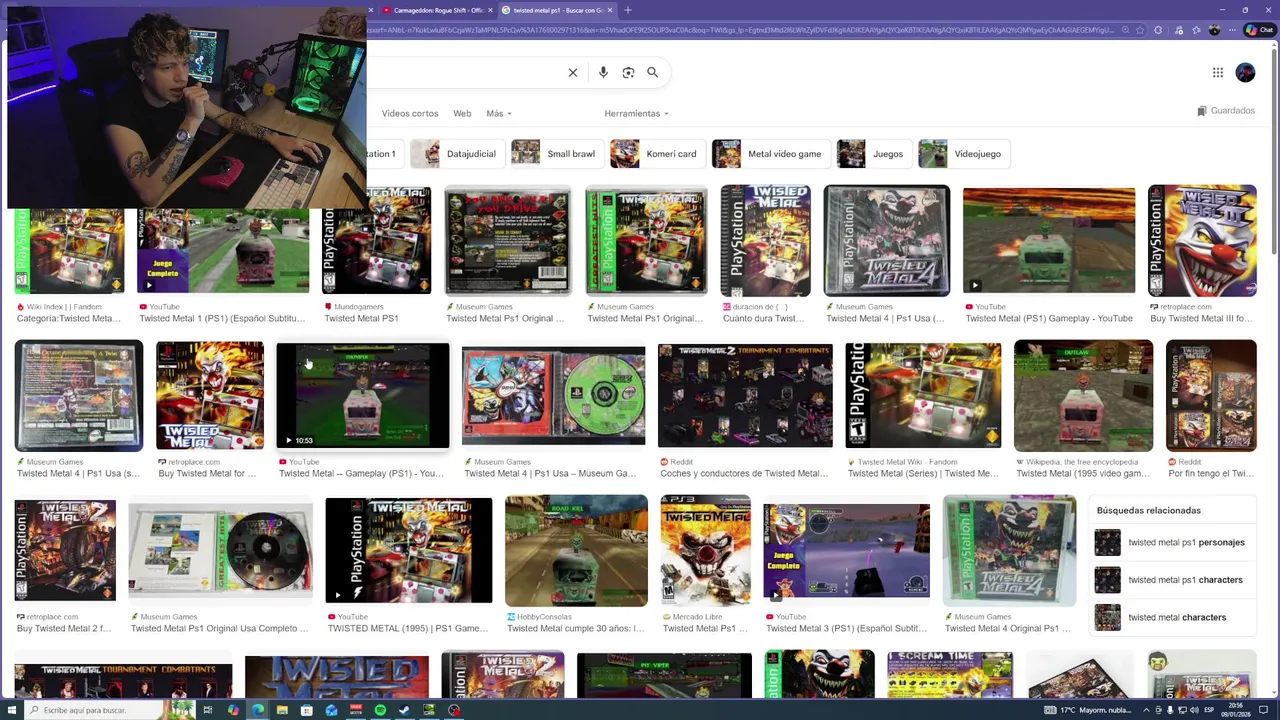This screenshot has height=720, width=1280.
Task: Open the Google account profile avatar
Action: [x=1245, y=72]
